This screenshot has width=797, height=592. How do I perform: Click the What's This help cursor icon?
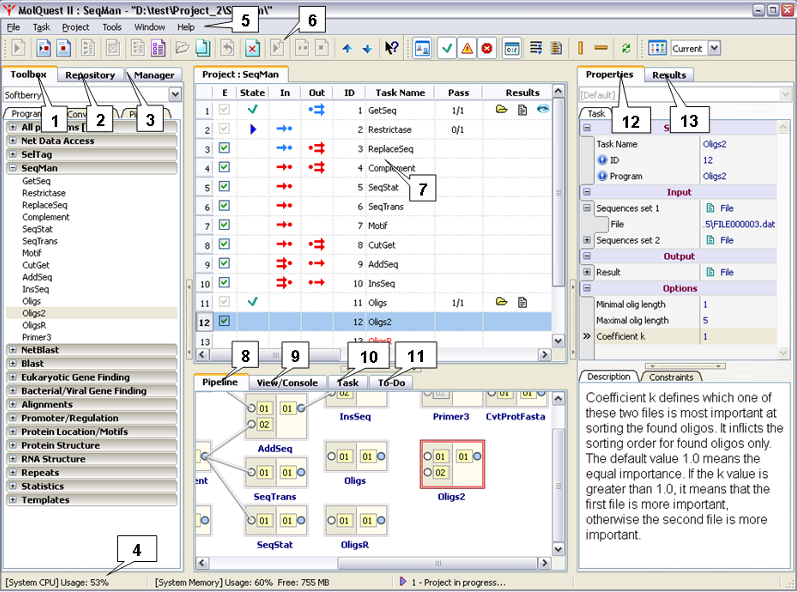coord(391,48)
